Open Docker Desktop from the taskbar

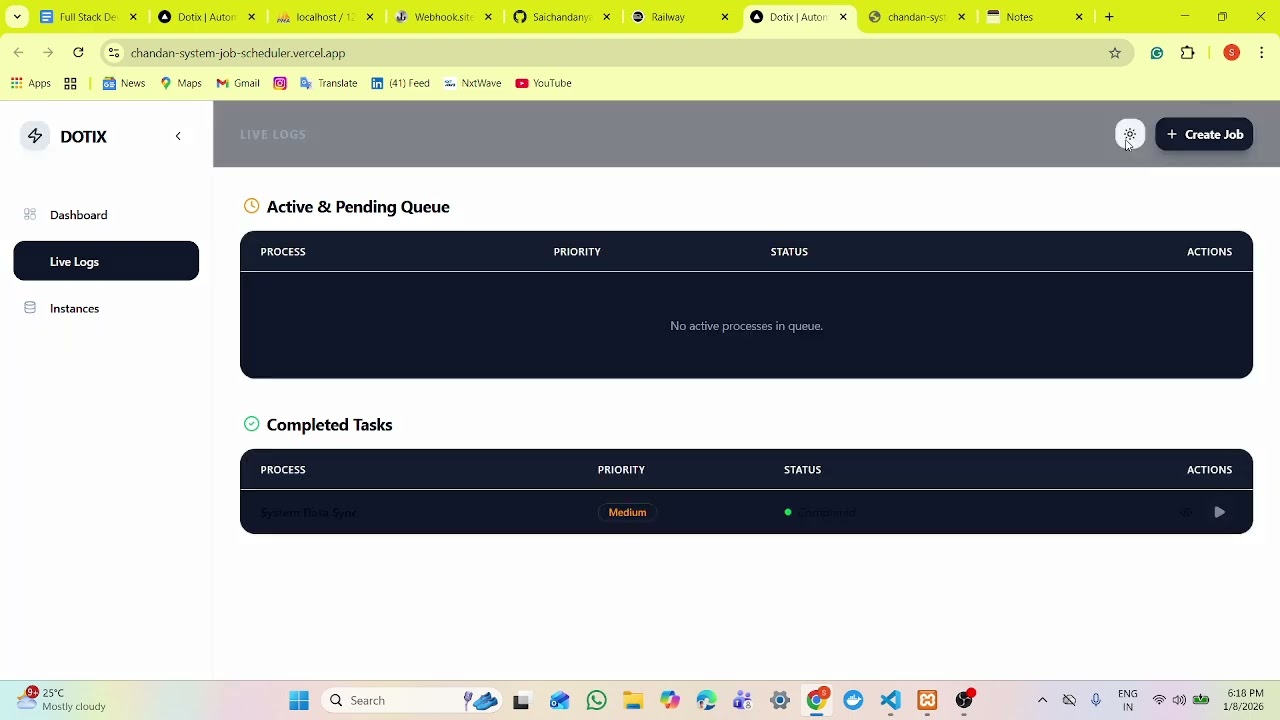point(853,700)
